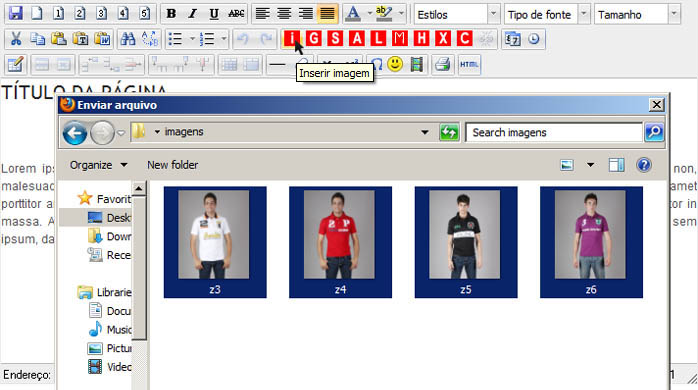Image resolution: width=698 pixels, height=390 pixels.
Task: Open the HTML source view icon
Action: [x=469, y=65]
